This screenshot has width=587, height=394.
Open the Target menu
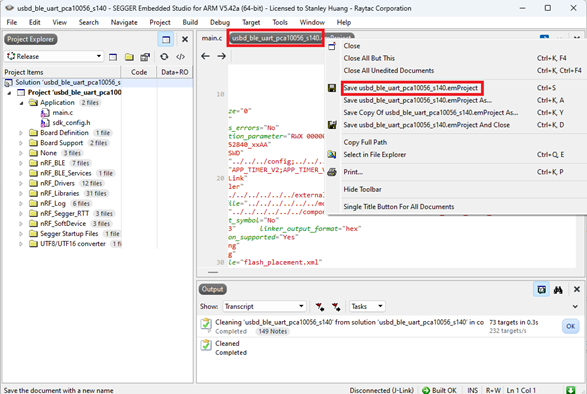click(251, 22)
